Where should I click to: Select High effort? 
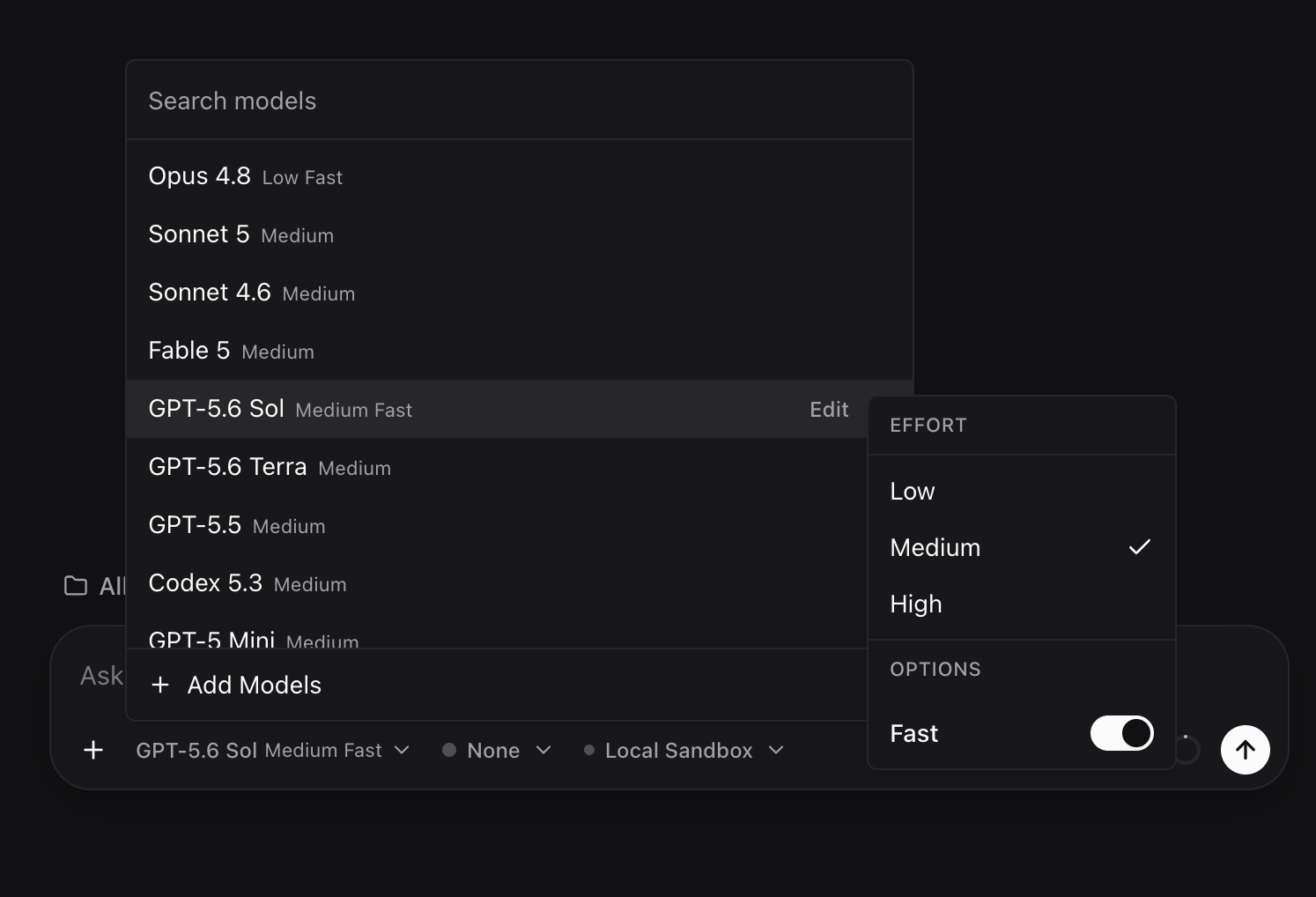[x=1022, y=604]
